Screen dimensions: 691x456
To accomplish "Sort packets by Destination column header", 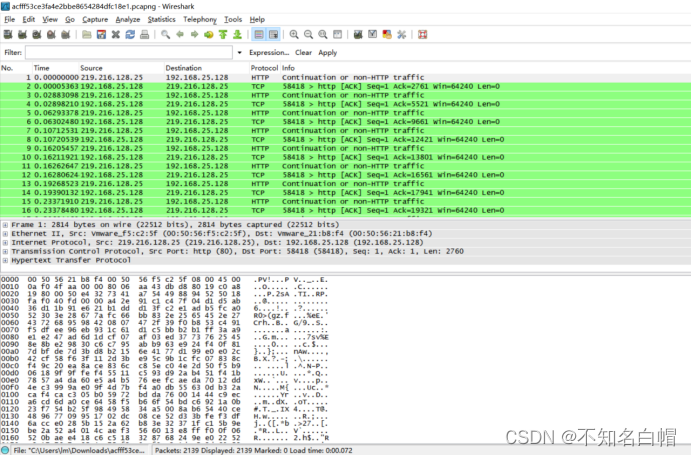I will click(207, 68).
